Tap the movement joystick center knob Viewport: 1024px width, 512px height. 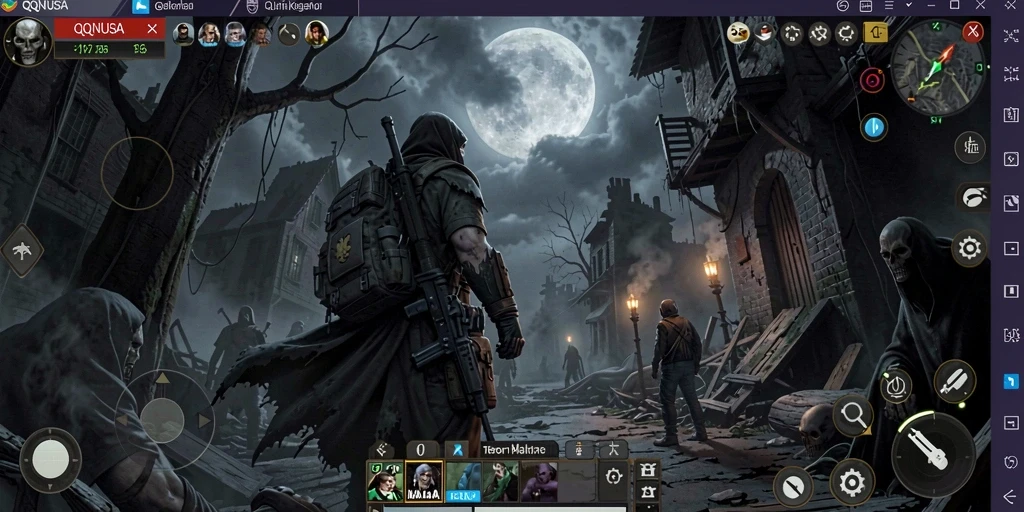[x=162, y=419]
